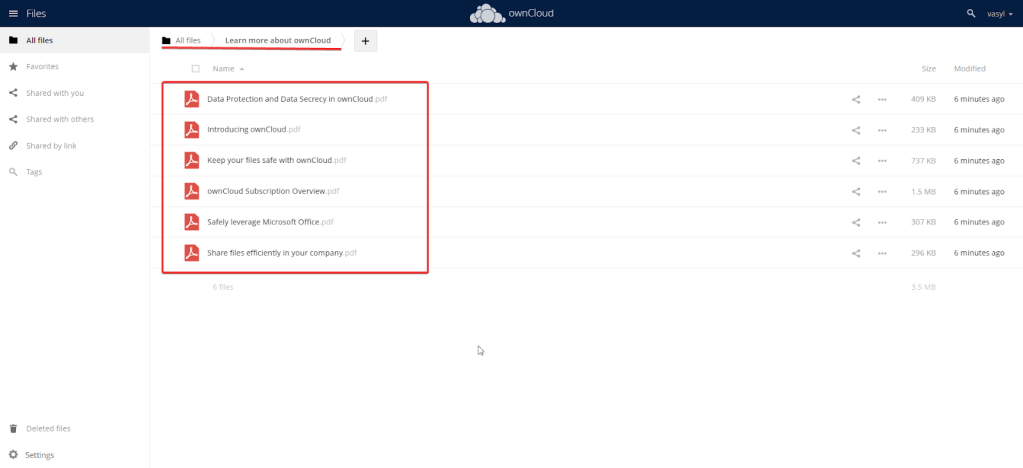Go to Shared with others section
This screenshot has height=468, width=1023.
pos(60,119)
